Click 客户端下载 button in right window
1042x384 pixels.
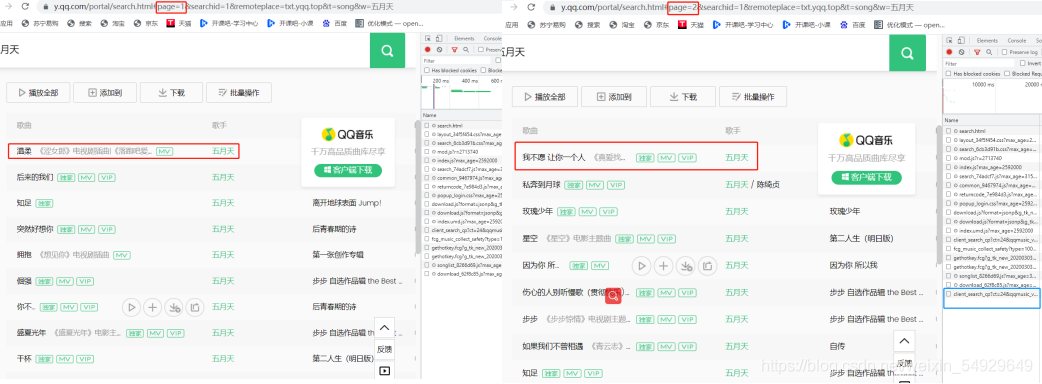(x=867, y=177)
